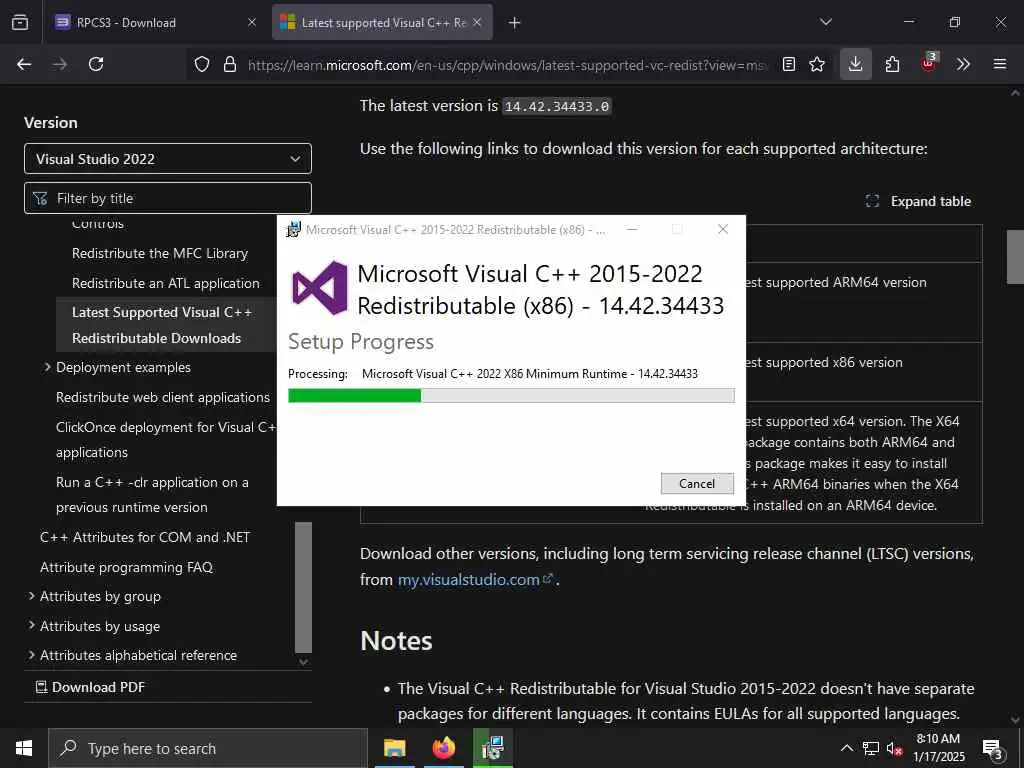
Task: Reload the page with the refresh icon
Action: coord(96,64)
